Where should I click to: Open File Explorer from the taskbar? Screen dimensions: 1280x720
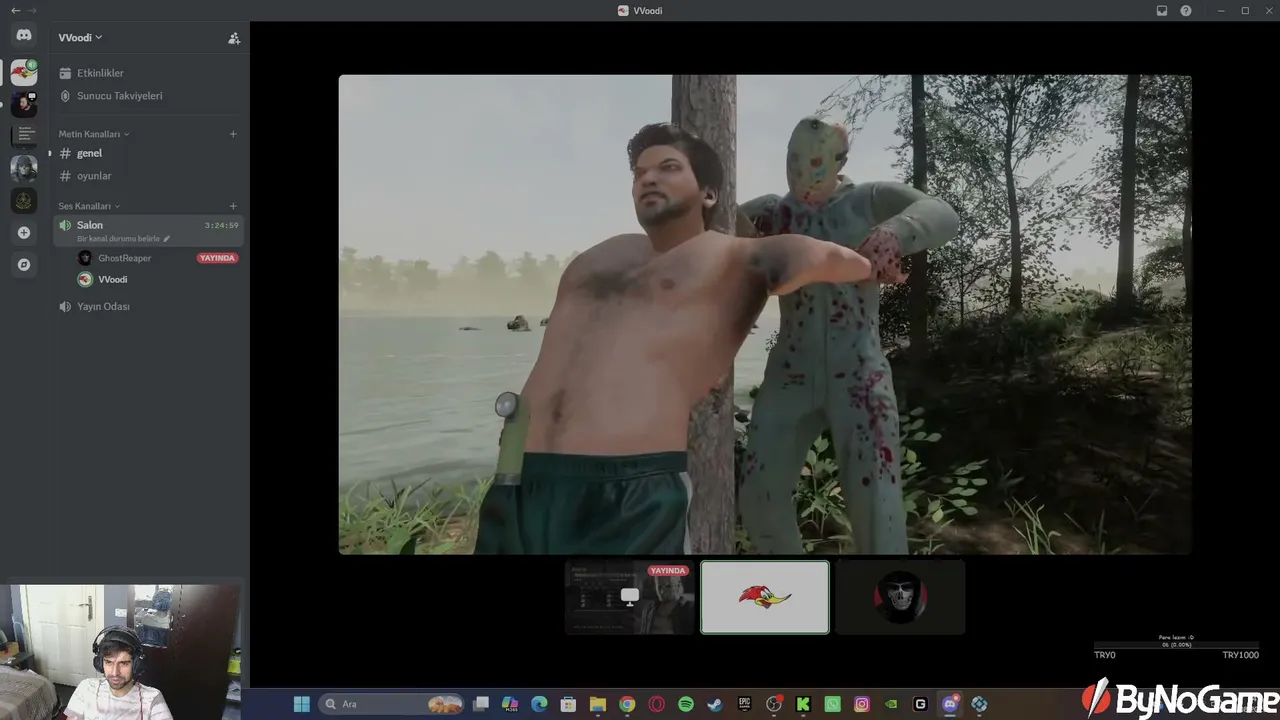click(x=598, y=704)
